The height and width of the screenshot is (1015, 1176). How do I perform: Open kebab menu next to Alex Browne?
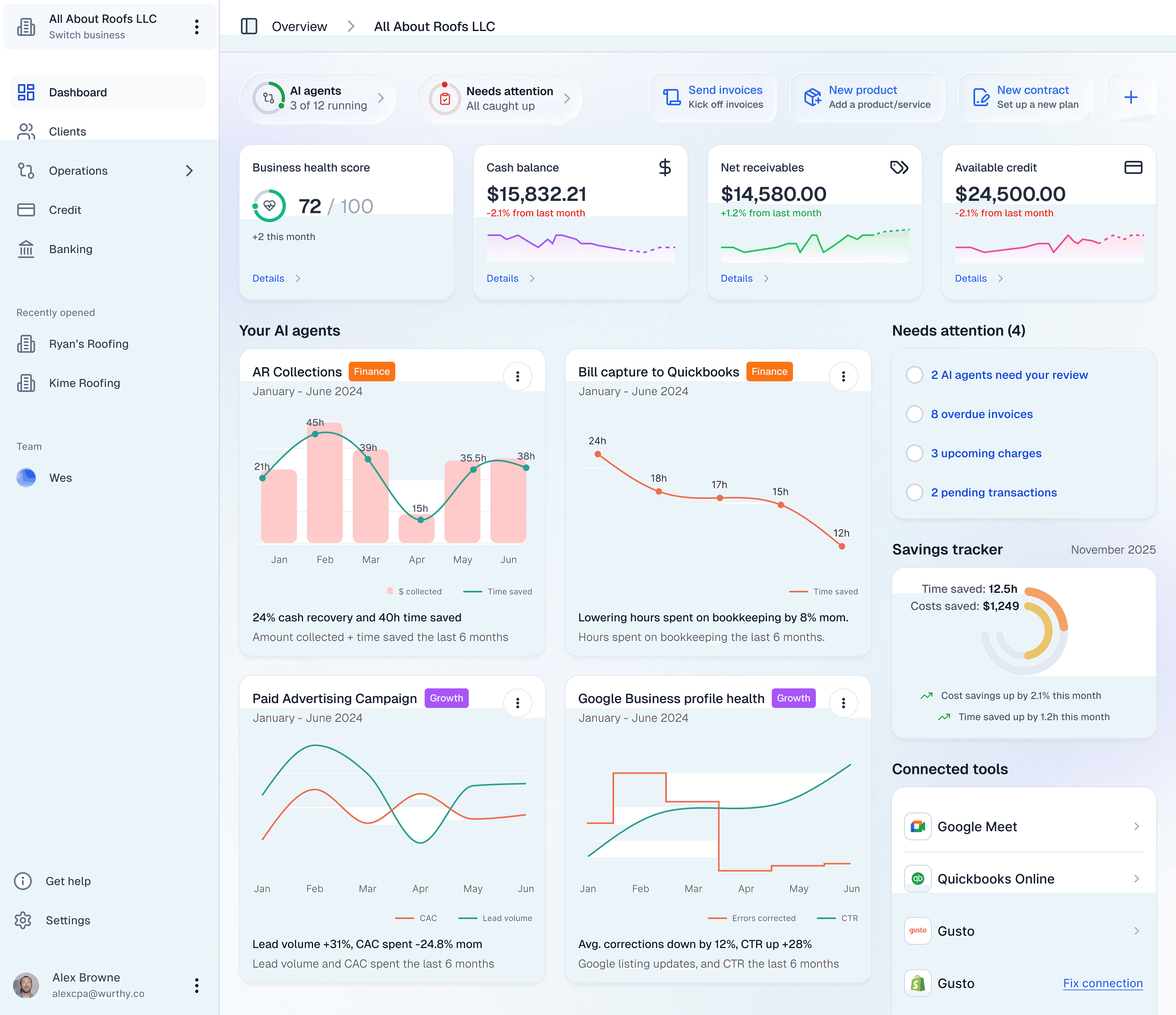(196, 986)
